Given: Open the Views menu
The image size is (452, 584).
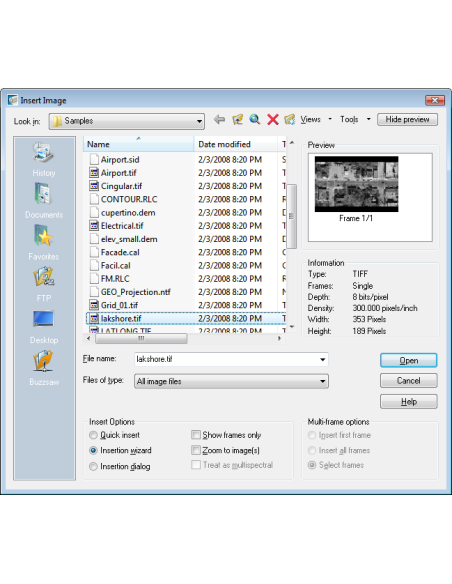Looking at the screenshot, I should point(311,120).
